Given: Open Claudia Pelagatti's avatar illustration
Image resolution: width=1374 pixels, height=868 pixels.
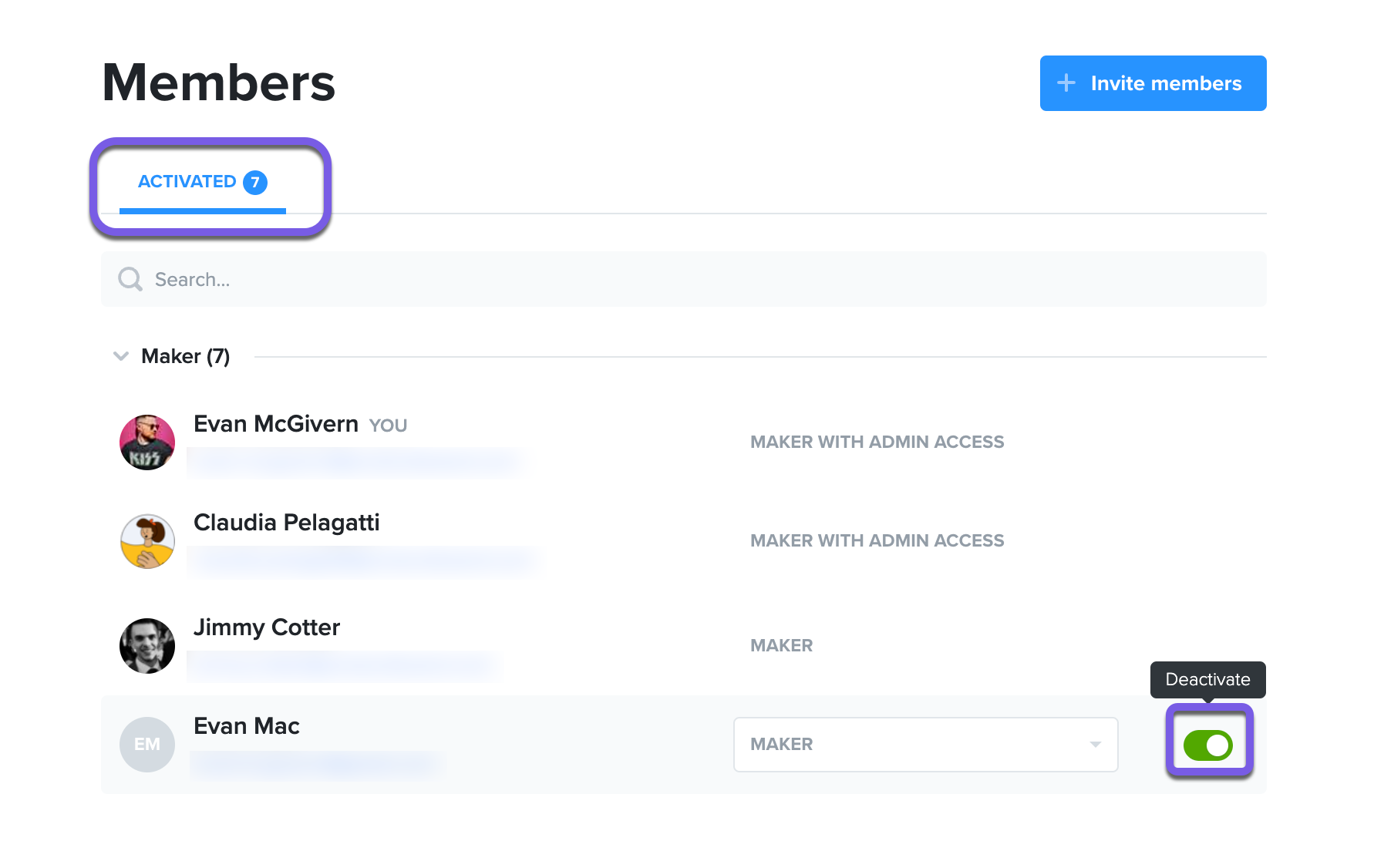Looking at the screenshot, I should pos(147,541).
